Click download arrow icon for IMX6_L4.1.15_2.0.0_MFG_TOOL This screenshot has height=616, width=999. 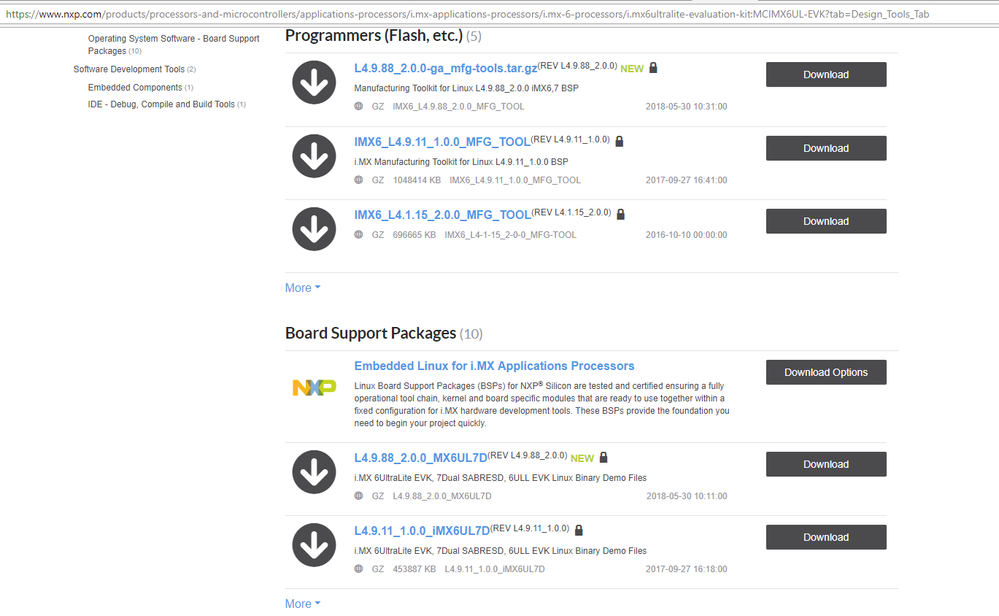pos(314,229)
